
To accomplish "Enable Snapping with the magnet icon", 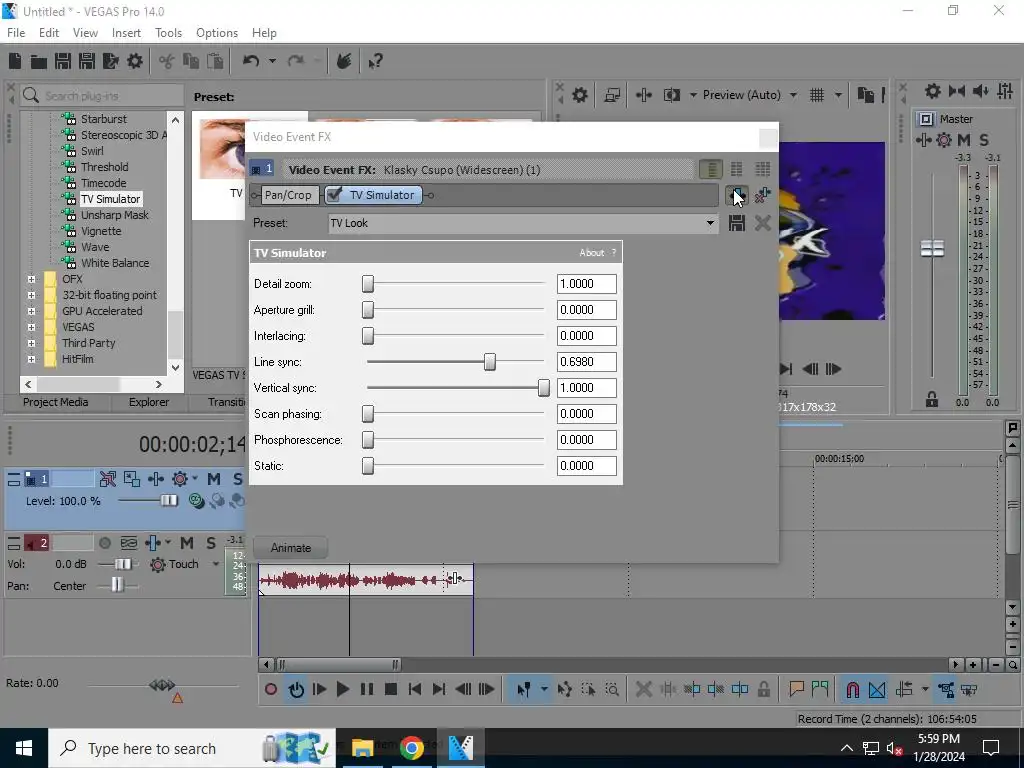I will 852,689.
